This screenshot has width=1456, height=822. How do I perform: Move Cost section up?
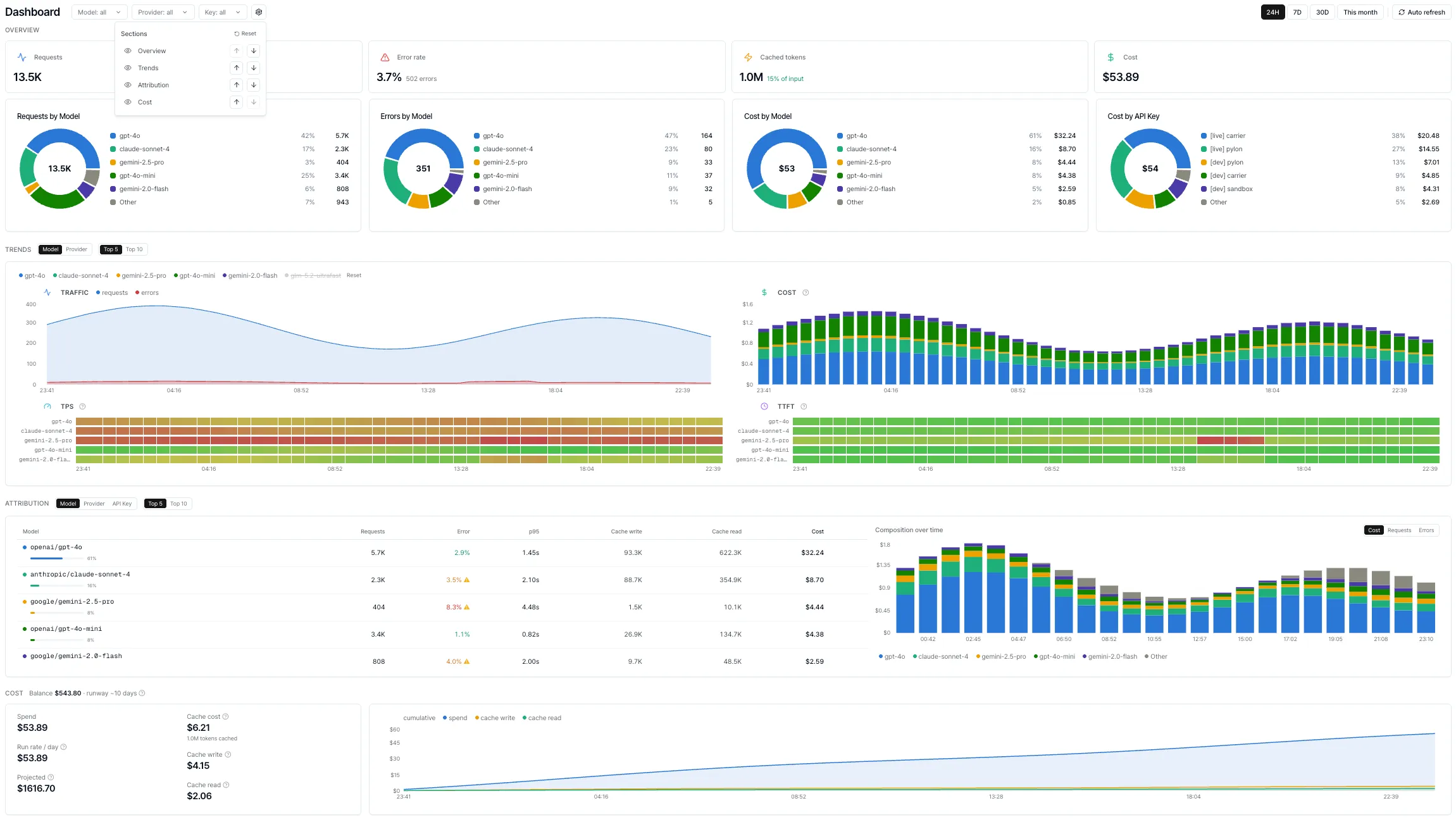click(x=237, y=102)
